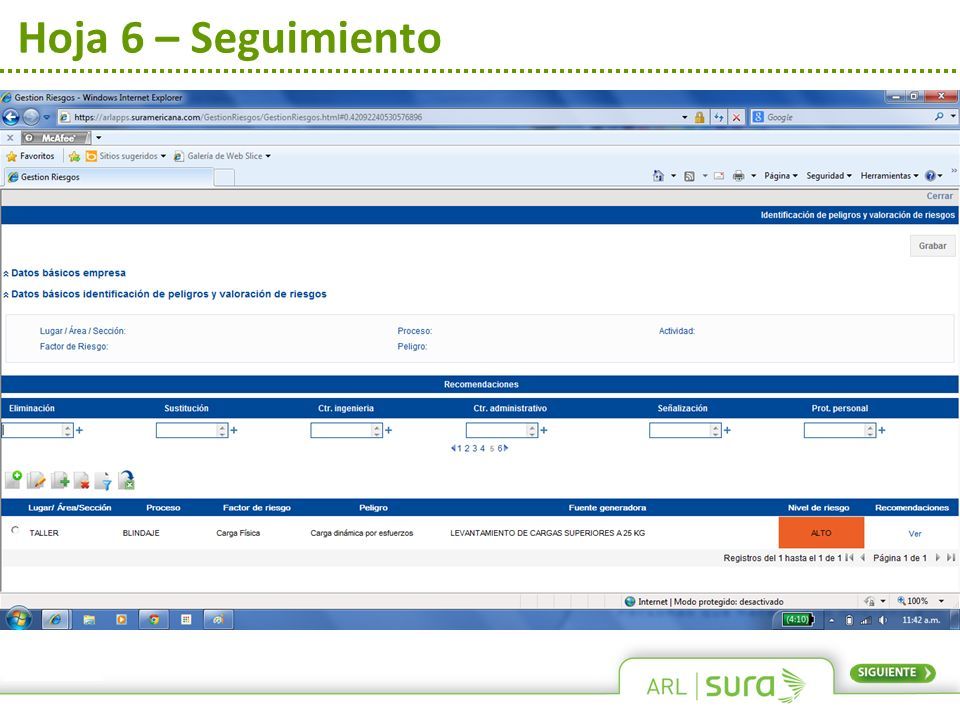
Task: Open the print options dropdown arrow
Action: coord(754,176)
